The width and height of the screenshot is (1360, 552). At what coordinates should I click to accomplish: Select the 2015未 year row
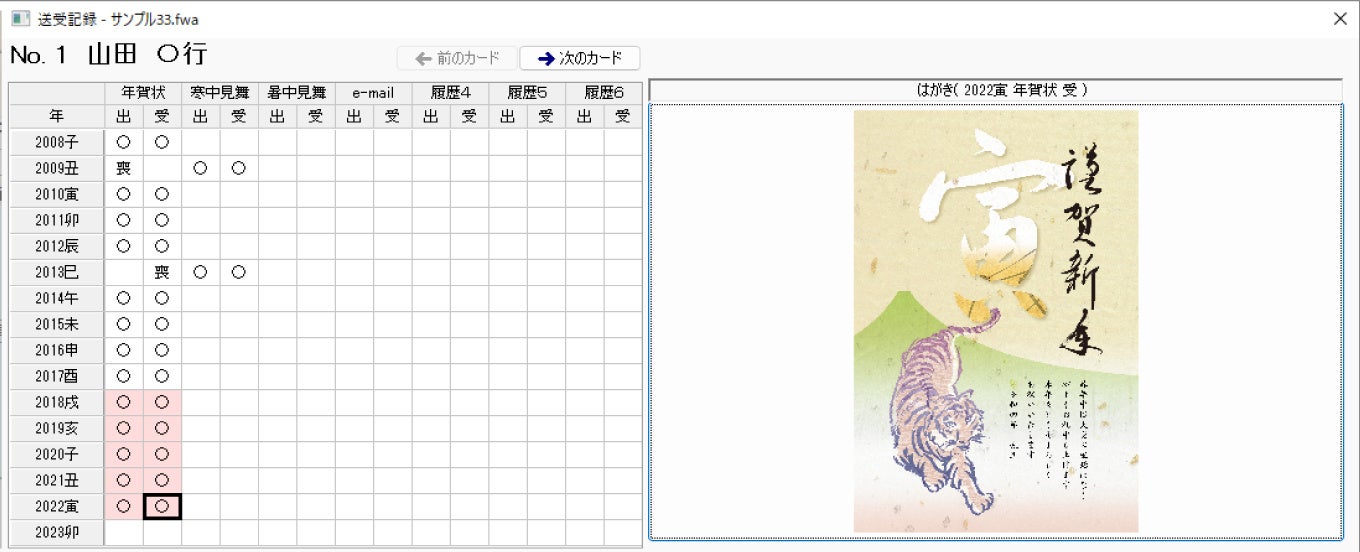point(57,324)
